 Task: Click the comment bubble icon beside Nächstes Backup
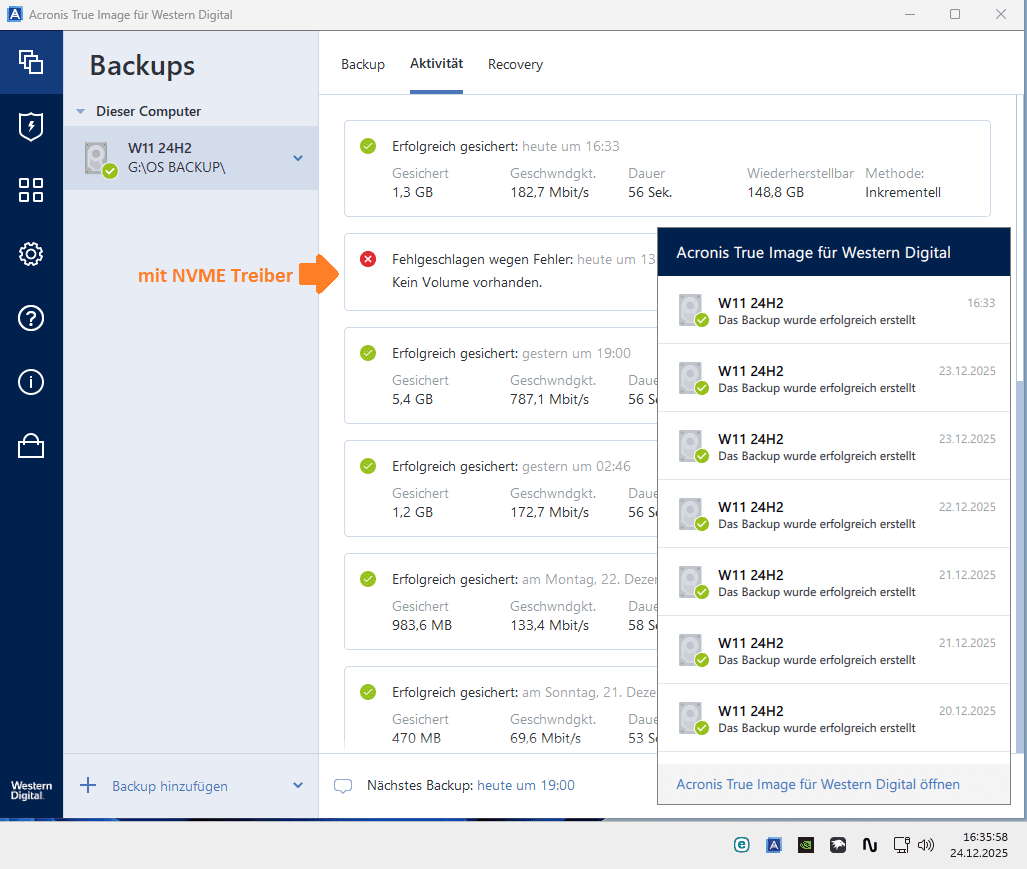point(343,786)
